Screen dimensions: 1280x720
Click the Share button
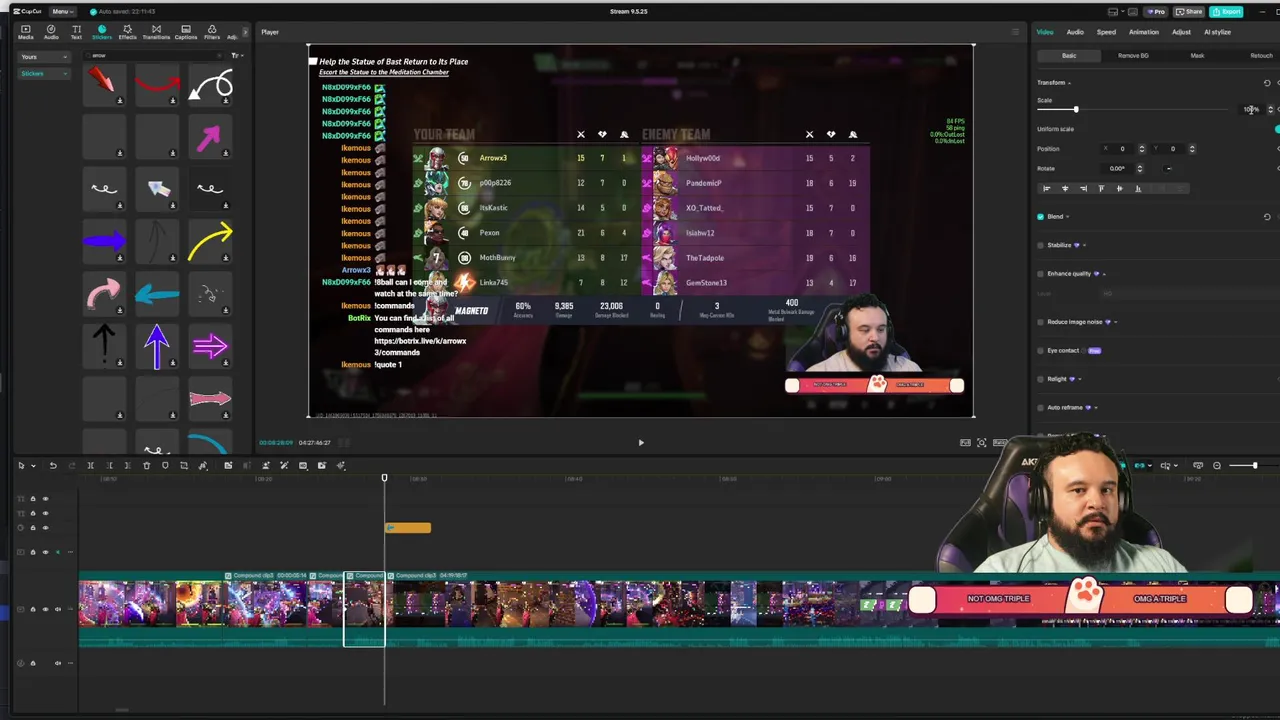tap(1189, 12)
